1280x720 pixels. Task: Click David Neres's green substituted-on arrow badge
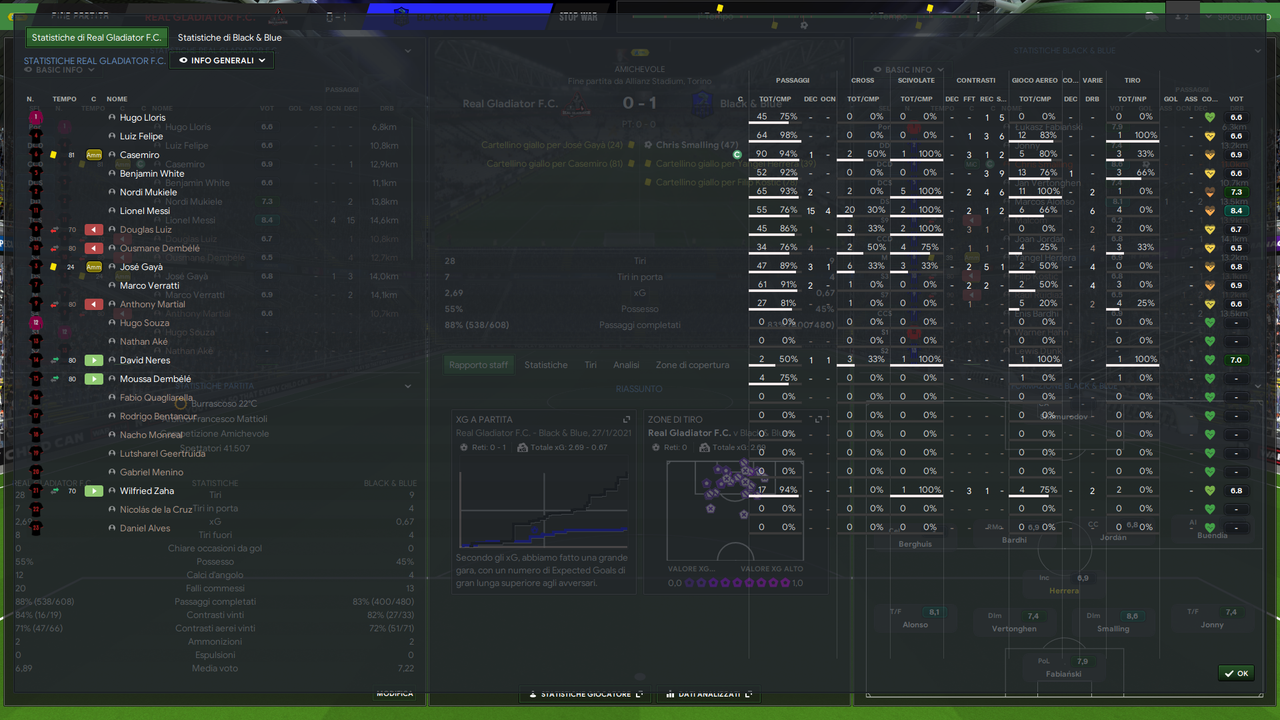click(x=94, y=360)
